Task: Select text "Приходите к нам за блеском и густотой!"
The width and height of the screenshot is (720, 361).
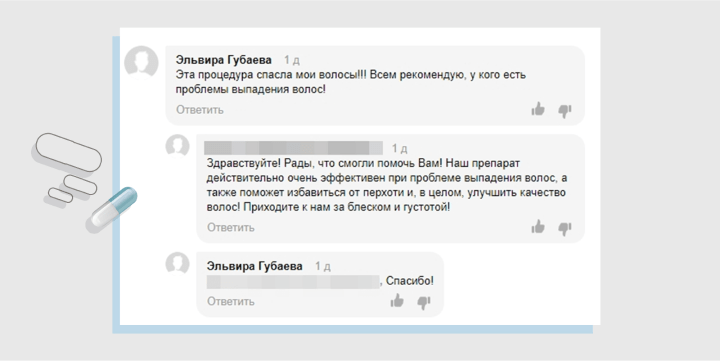Action: click(347, 207)
